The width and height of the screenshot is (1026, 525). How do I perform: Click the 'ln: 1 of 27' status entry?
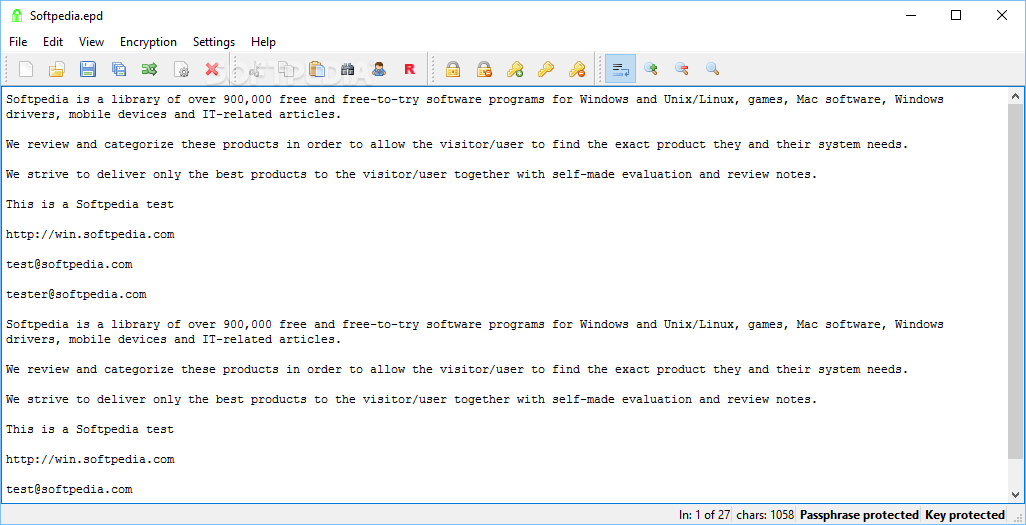coord(704,515)
